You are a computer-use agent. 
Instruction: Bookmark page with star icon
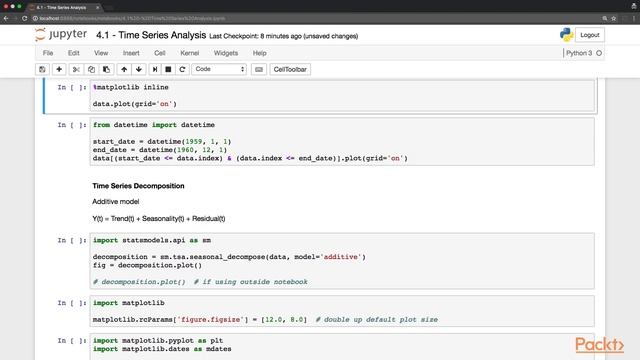pos(613,18)
